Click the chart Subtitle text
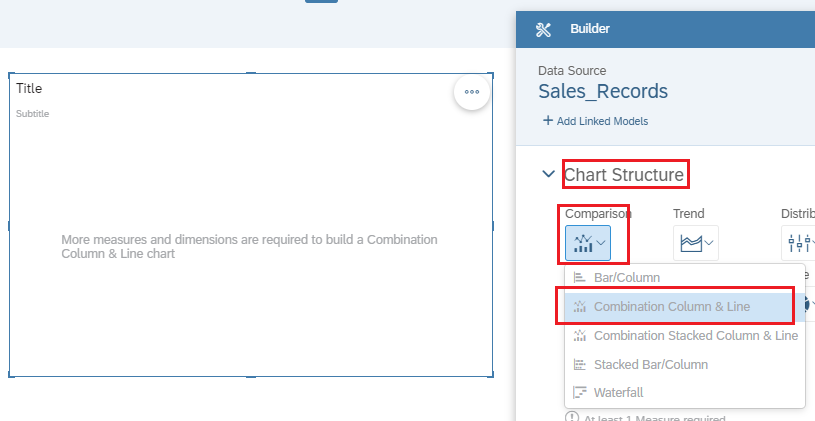This screenshot has height=421, width=815. (x=32, y=114)
